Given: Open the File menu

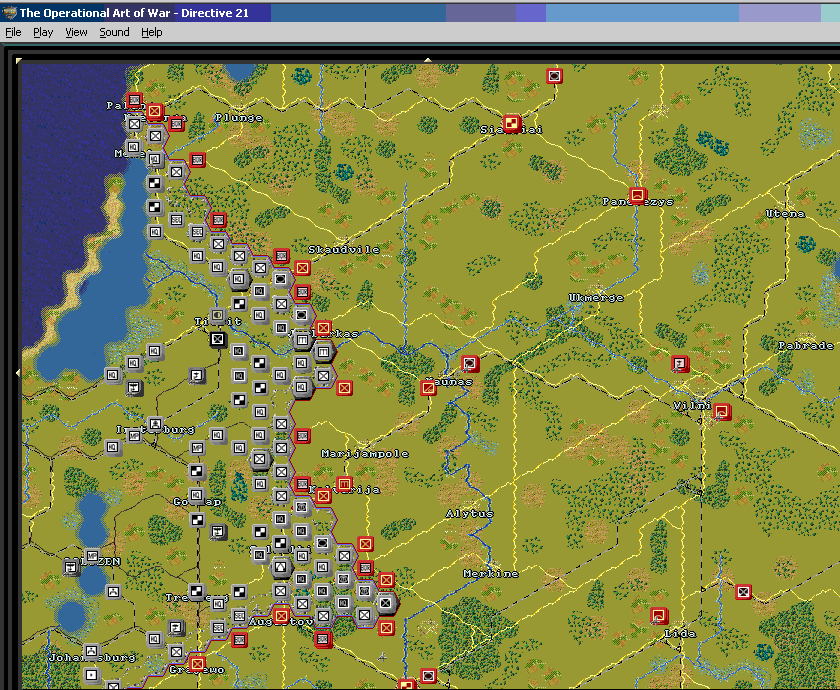Looking at the screenshot, I should coord(13,32).
